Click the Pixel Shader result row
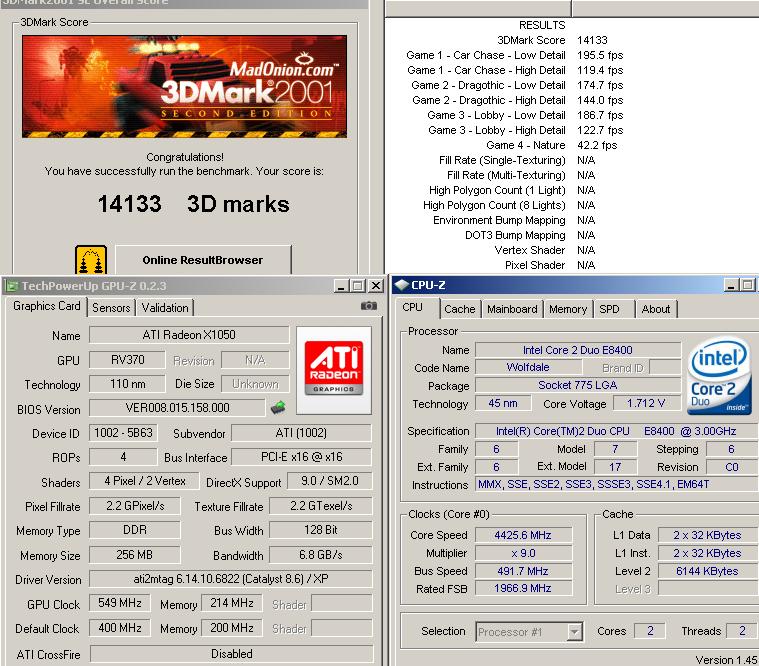 pyautogui.click(x=550, y=265)
